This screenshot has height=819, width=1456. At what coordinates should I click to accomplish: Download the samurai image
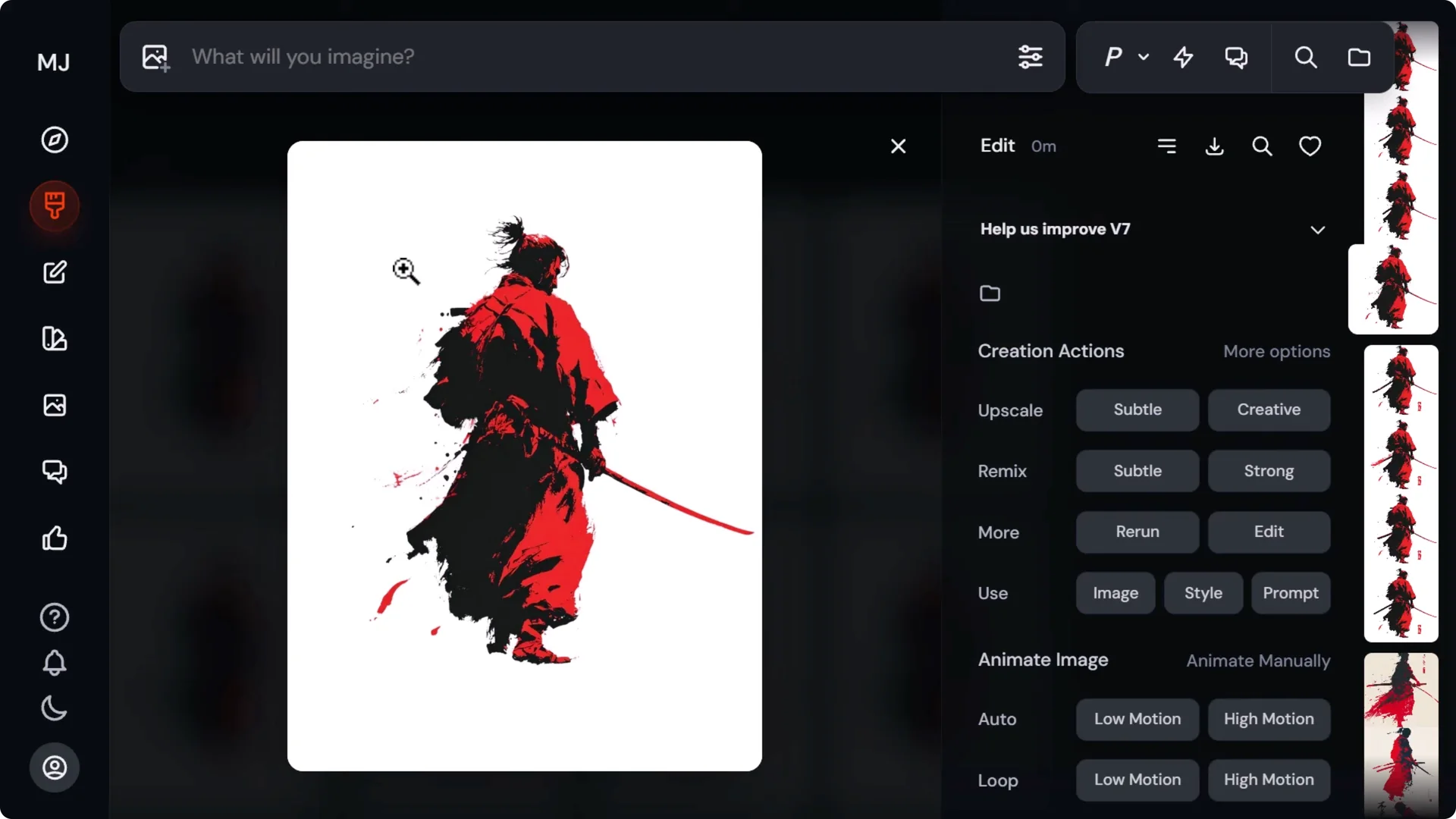pos(1215,146)
